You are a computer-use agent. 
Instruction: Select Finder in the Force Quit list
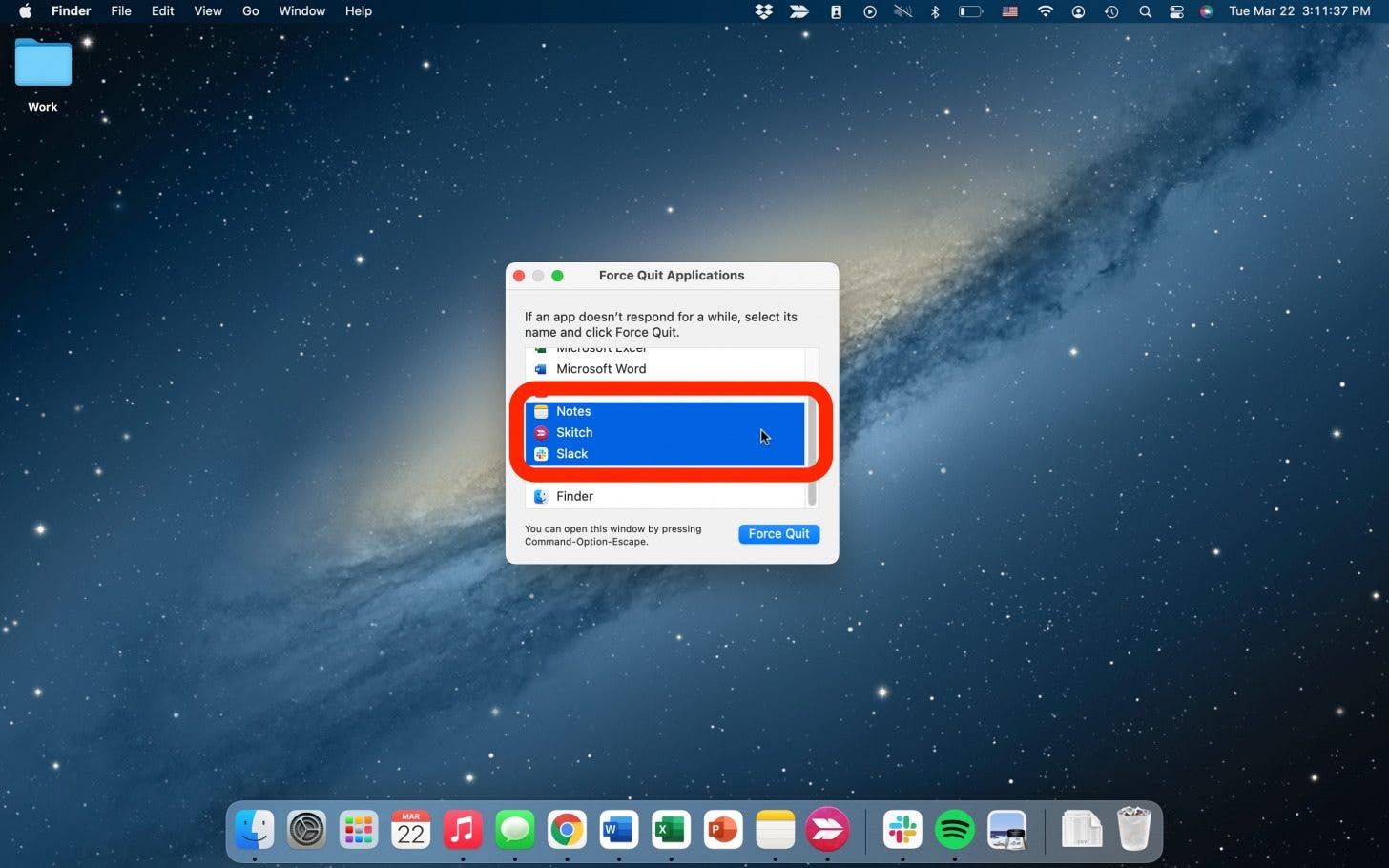574,496
